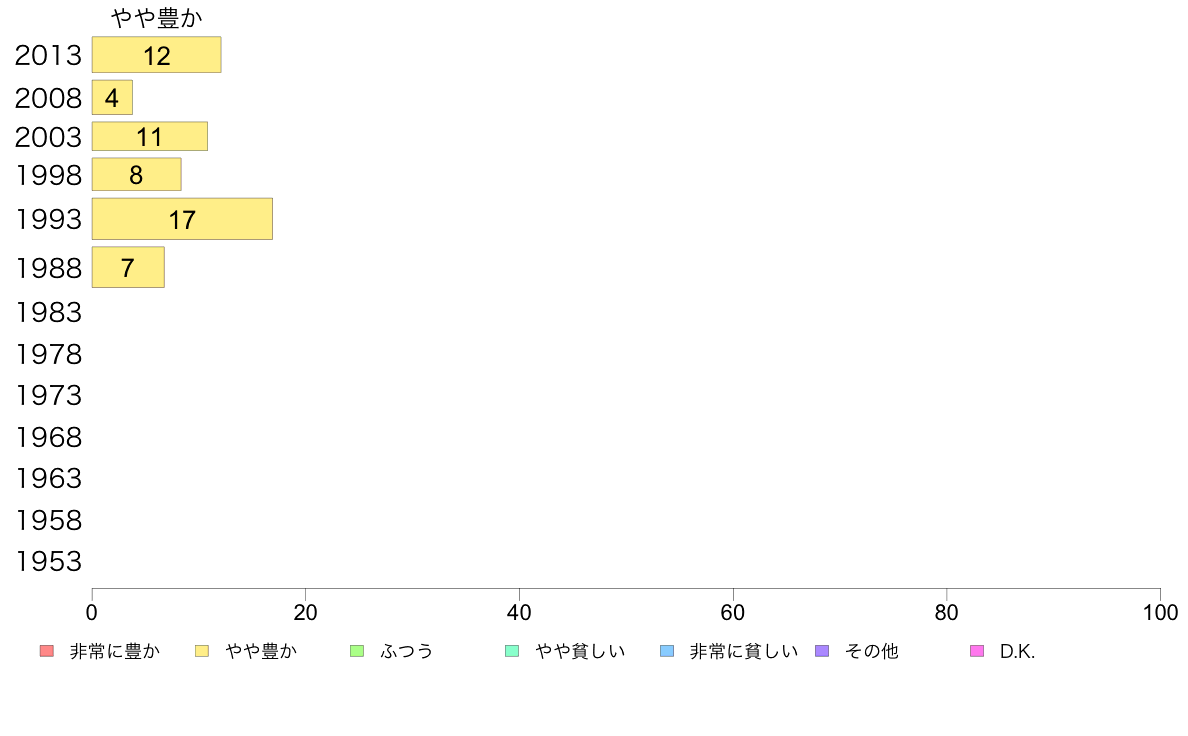Select the 1988 bar showing 7
Image resolution: width=1188 pixels, height=736 pixels.
(x=128, y=267)
